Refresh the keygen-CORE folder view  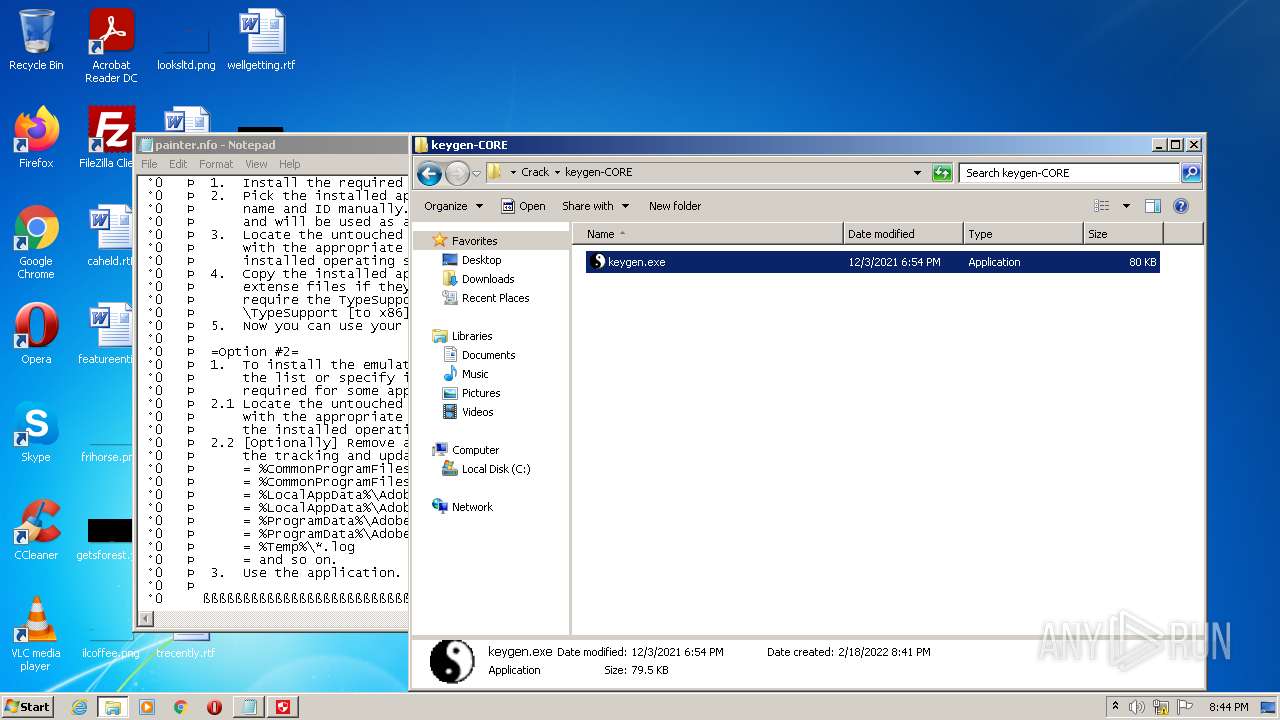pos(941,173)
